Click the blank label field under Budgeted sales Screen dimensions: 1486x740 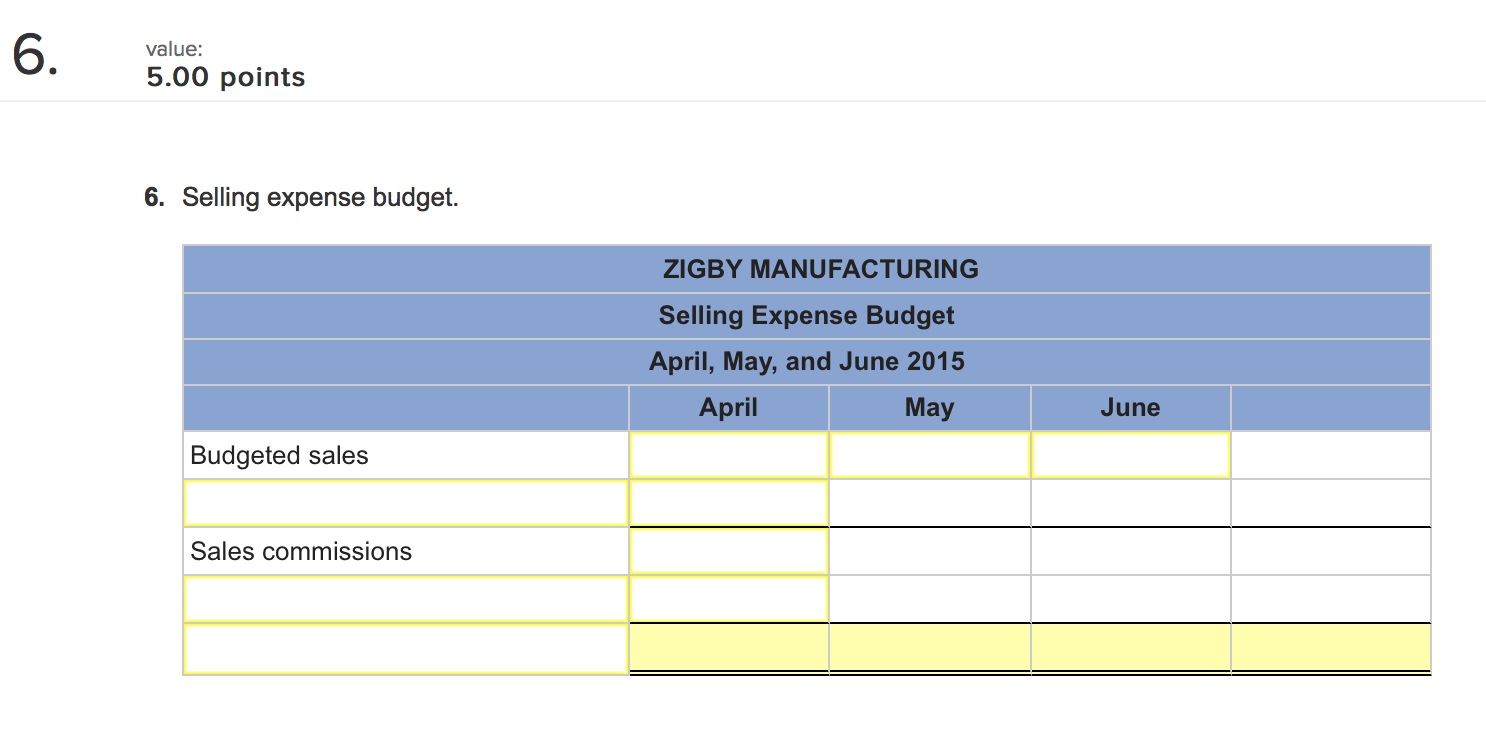(x=405, y=503)
